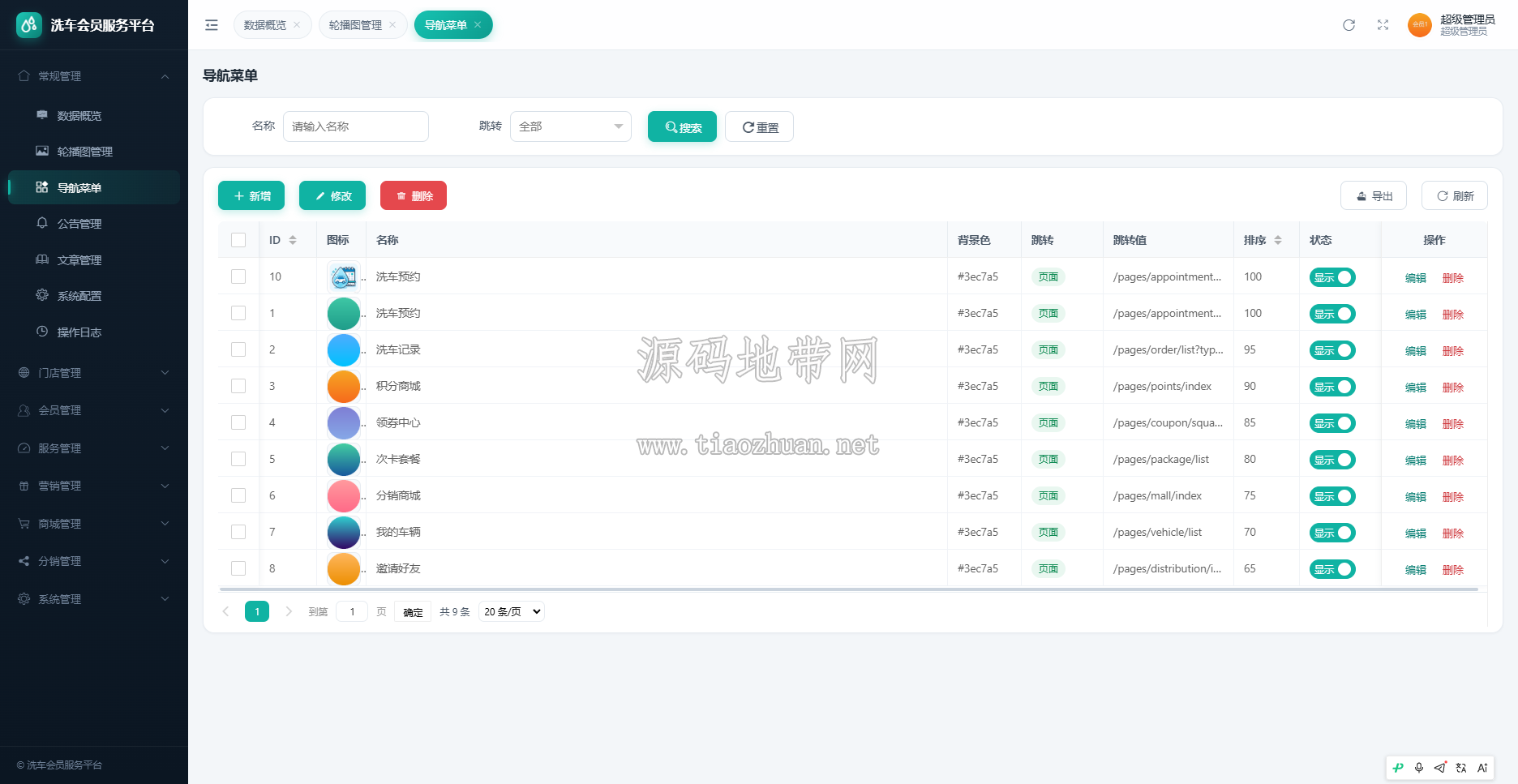1518x784 pixels.
Task: Collapse the sidebar with the hamburger icon
Action: coord(212,25)
